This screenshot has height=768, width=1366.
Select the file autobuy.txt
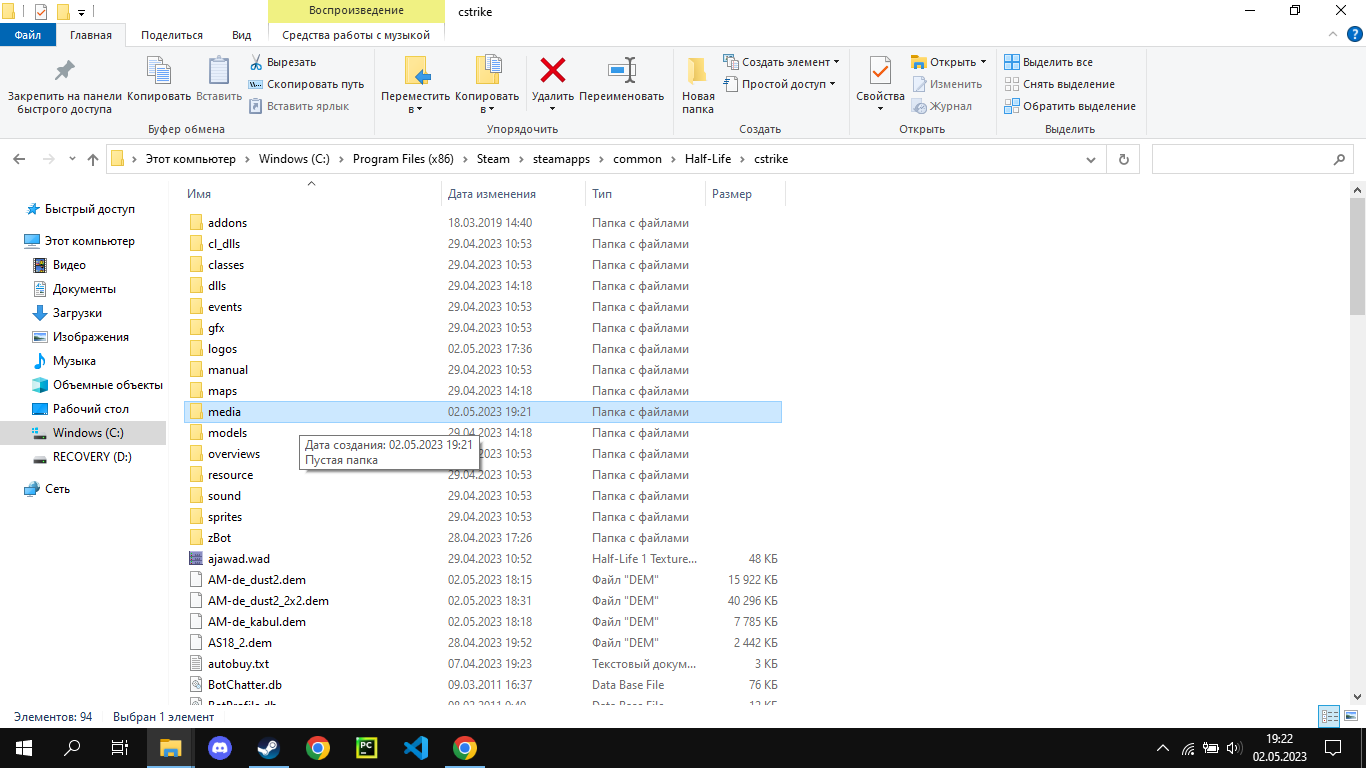coord(483,664)
